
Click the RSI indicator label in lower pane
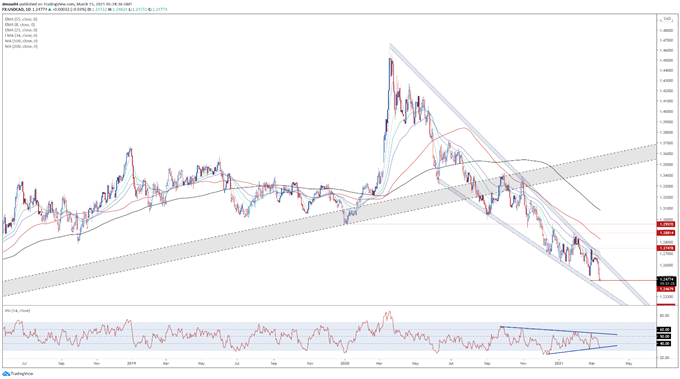pos(17,310)
